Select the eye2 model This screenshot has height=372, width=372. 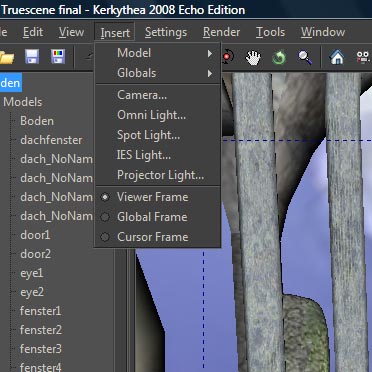[x=32, y=292]
